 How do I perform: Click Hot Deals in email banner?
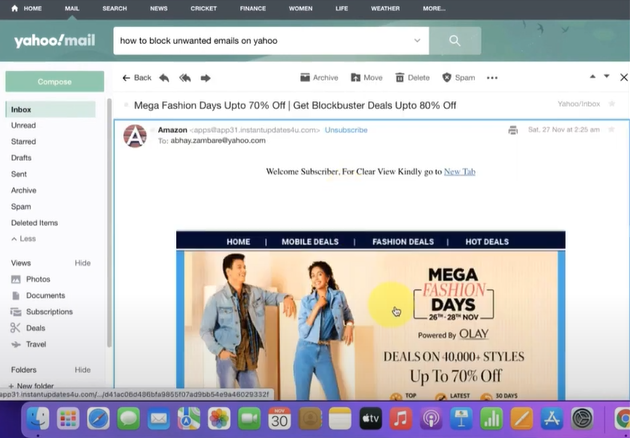[x=487, y=242]
